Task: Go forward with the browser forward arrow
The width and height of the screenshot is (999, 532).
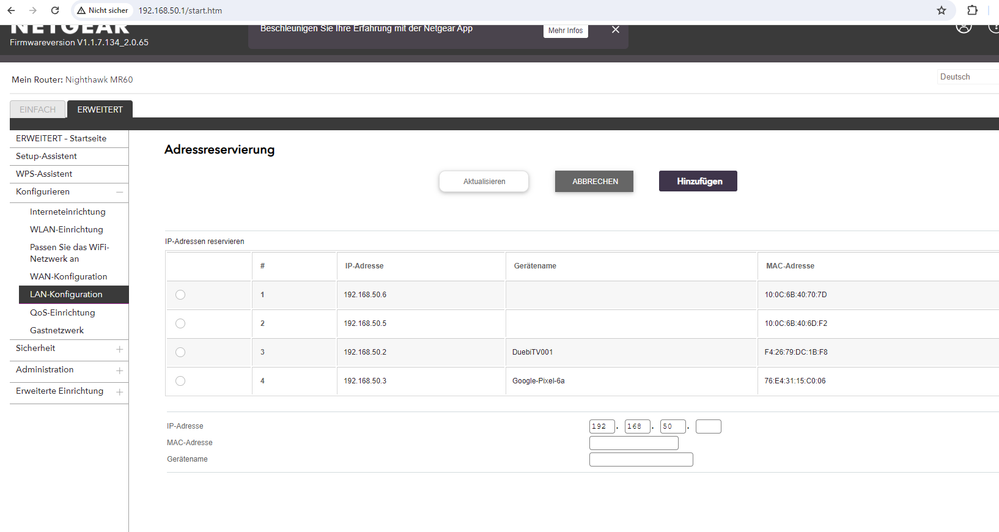Action: [x=33, y=10]
